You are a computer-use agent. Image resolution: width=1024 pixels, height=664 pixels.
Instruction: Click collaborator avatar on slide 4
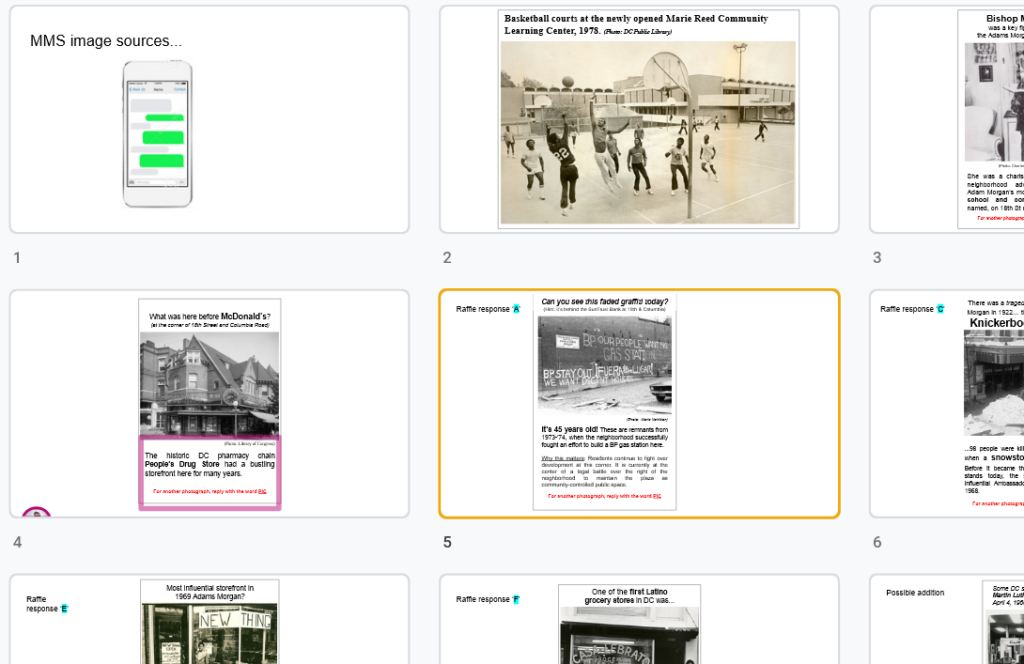(x=36, y=511)
